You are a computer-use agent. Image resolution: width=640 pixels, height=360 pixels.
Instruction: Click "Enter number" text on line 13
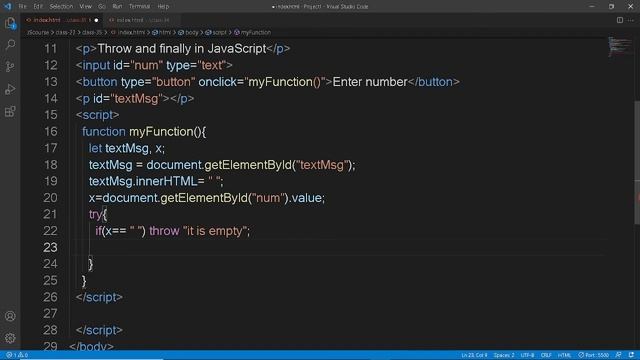(x=370, y=82)
